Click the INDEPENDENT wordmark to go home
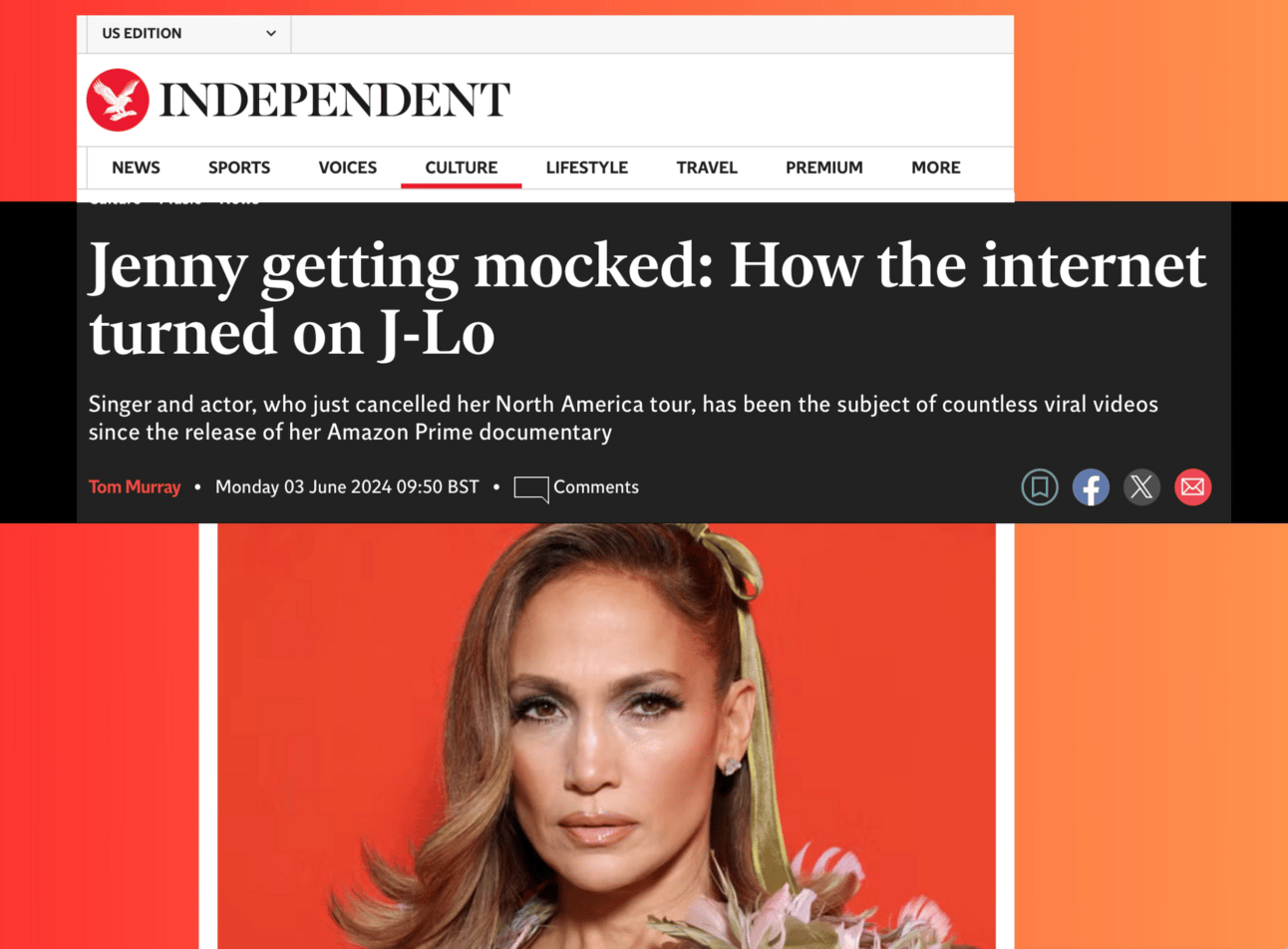The height and width of the screenshot is (949, 1288). [335, 100]
